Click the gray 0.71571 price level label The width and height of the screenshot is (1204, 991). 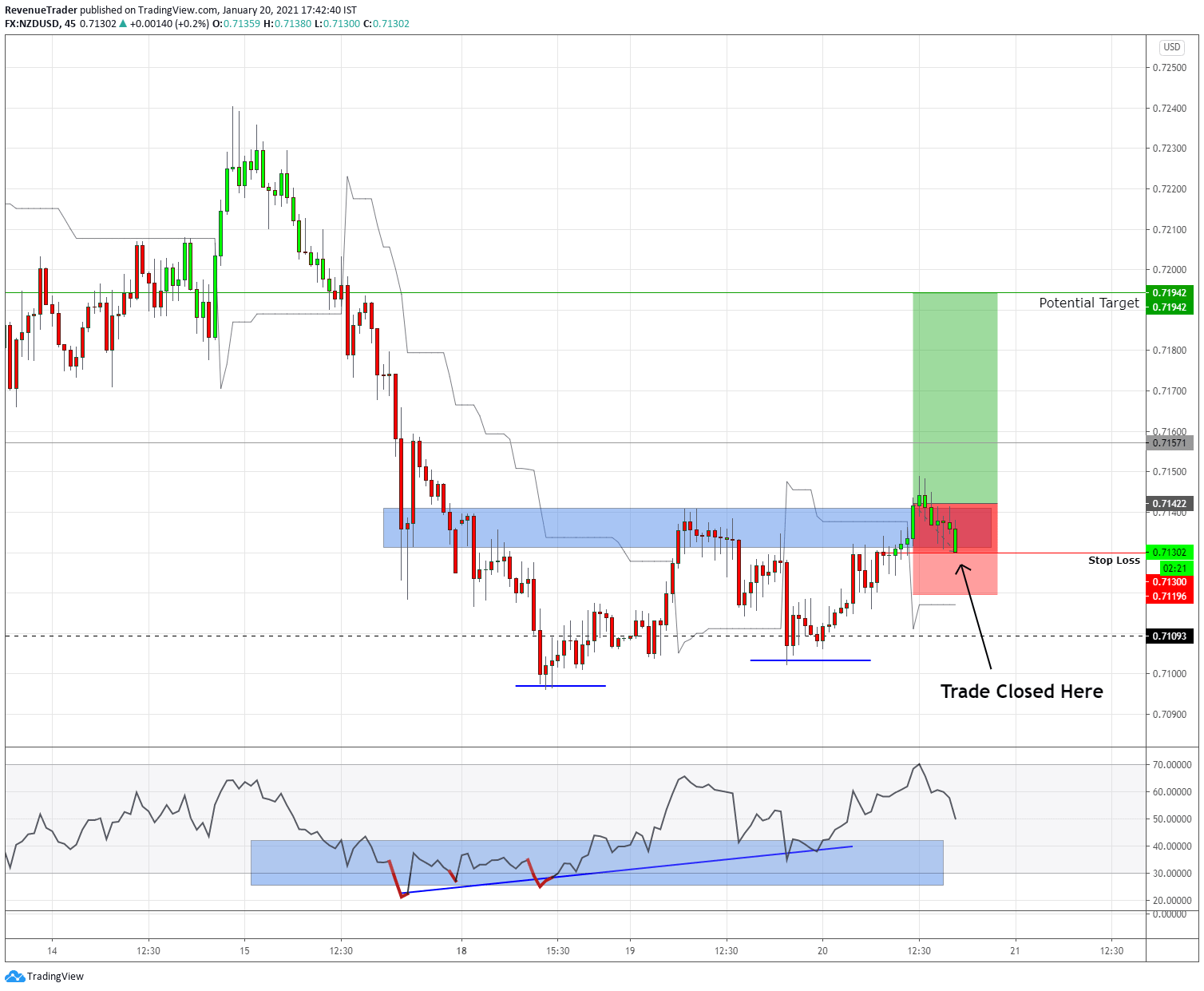pyautogui.click(x=1169, y=443)
